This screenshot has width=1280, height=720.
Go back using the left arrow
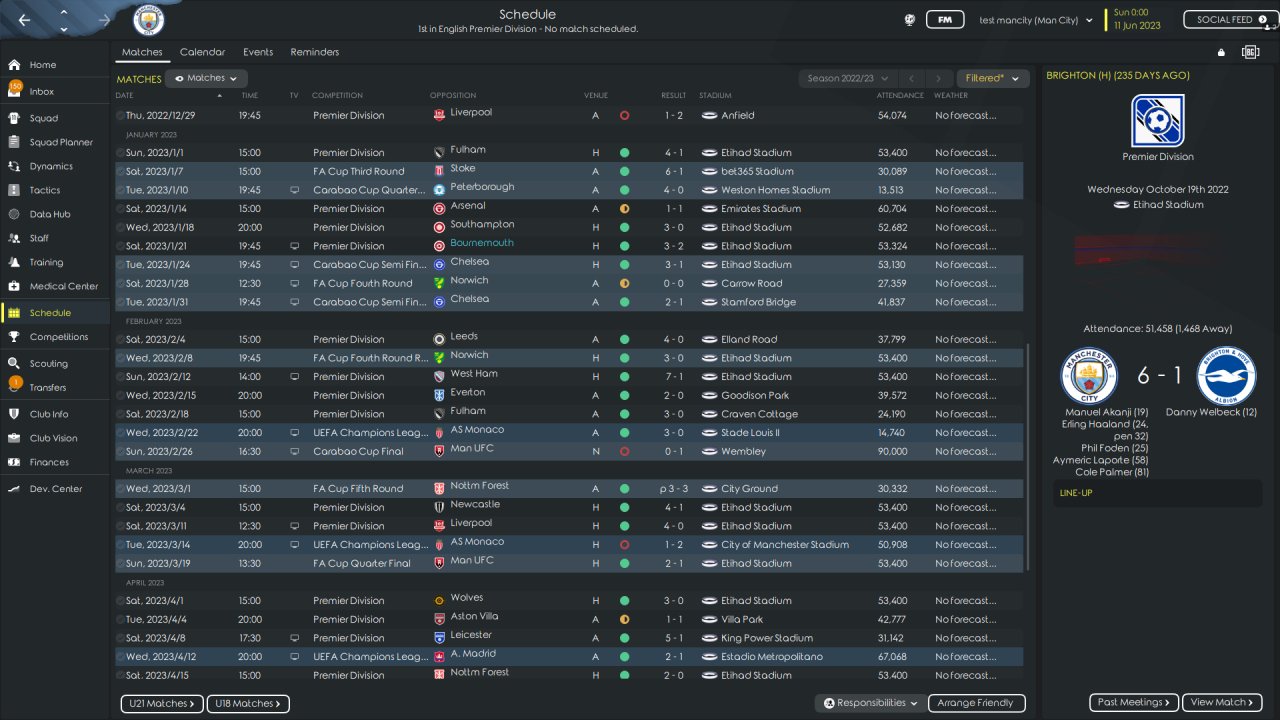[x=24, y=20]
